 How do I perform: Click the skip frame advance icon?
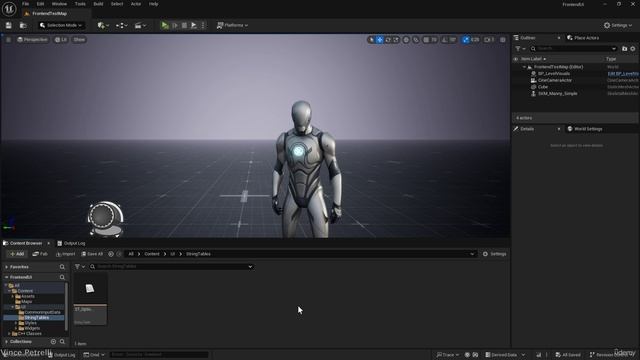pyautogui.click(x=175, y=25)
